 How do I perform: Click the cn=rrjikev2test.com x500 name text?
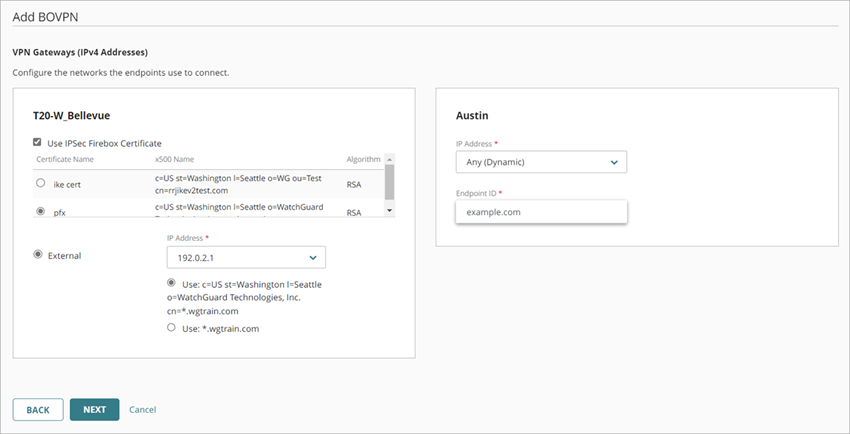191,190
